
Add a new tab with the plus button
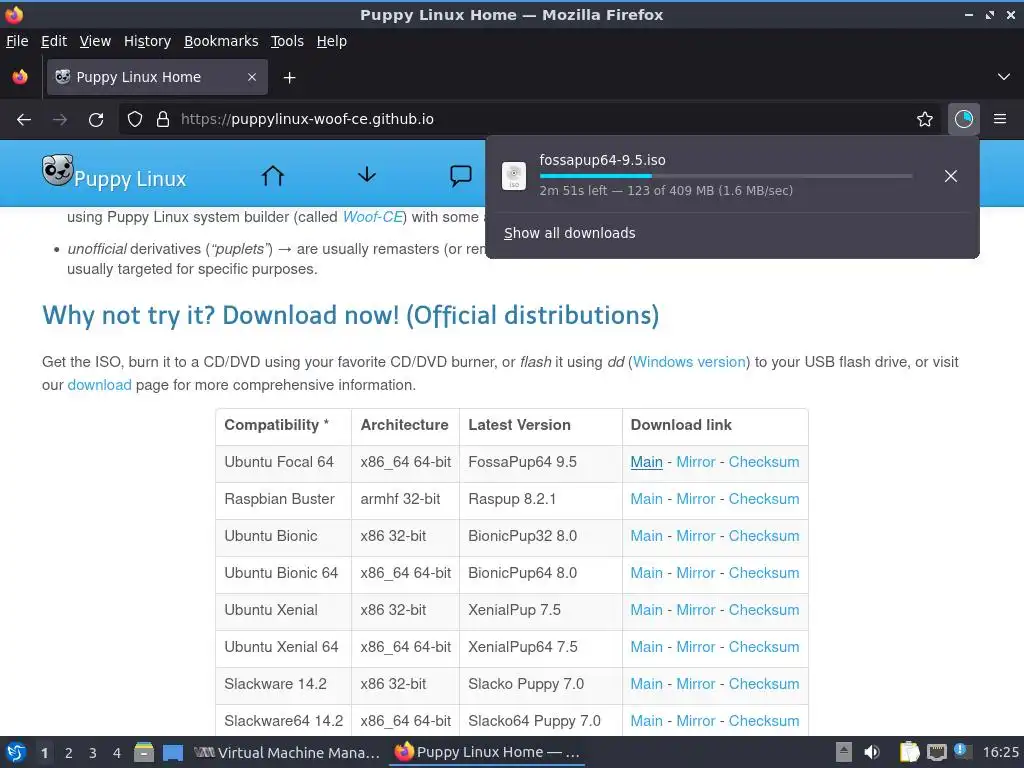pyautogui.click(x=289, y=78)
